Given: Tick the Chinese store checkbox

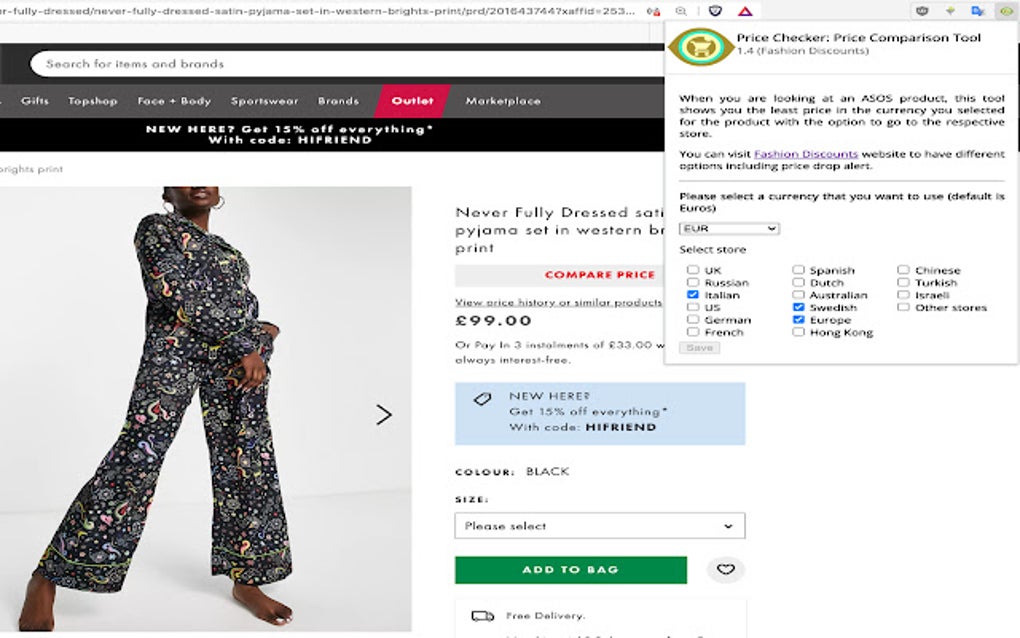Looking at the screenshot, I should pos(903,270).
